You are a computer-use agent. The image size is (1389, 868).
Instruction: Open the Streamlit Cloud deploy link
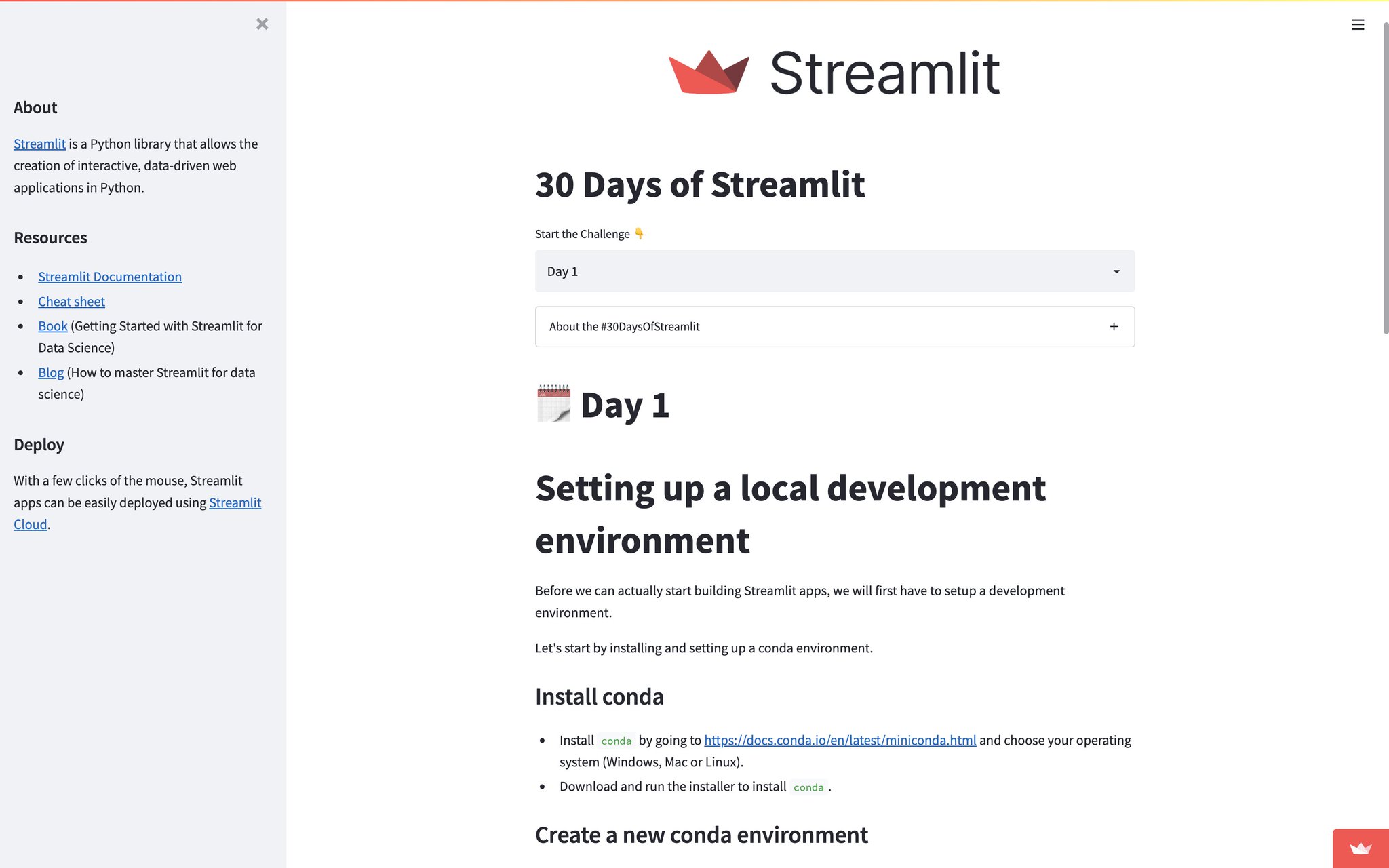(235, 502)
